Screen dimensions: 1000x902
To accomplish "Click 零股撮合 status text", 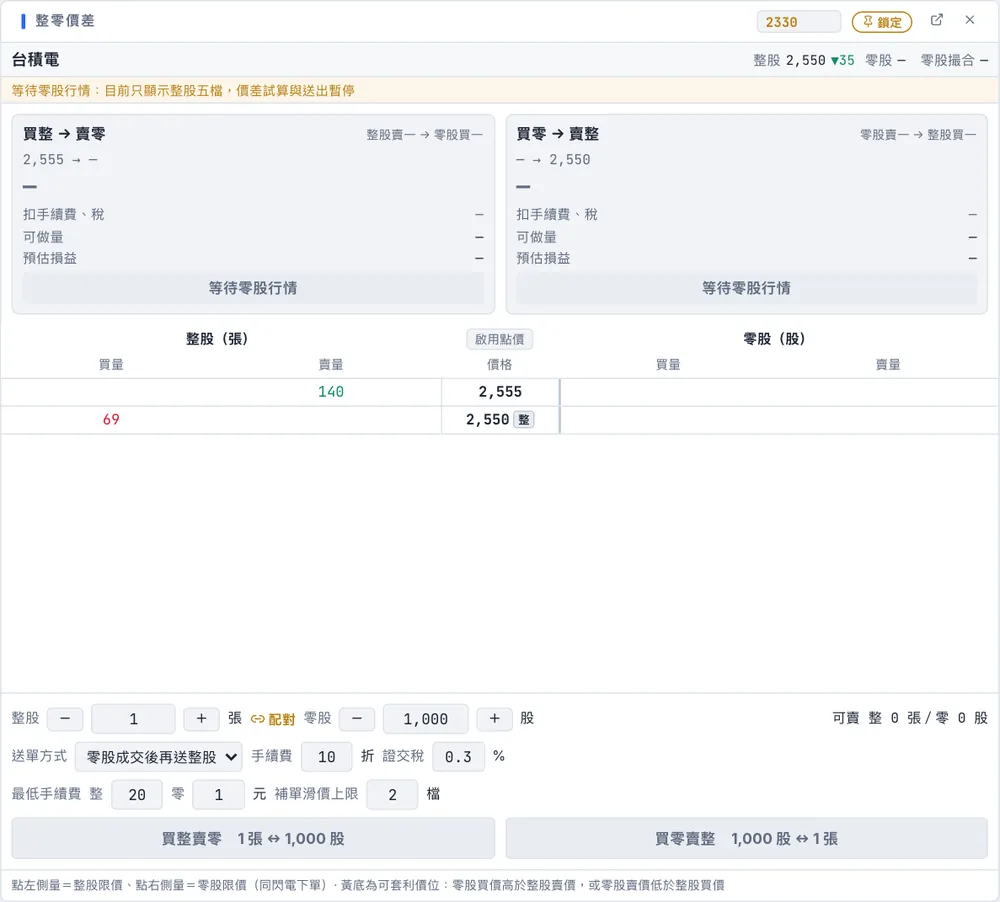I will [954, 60].
